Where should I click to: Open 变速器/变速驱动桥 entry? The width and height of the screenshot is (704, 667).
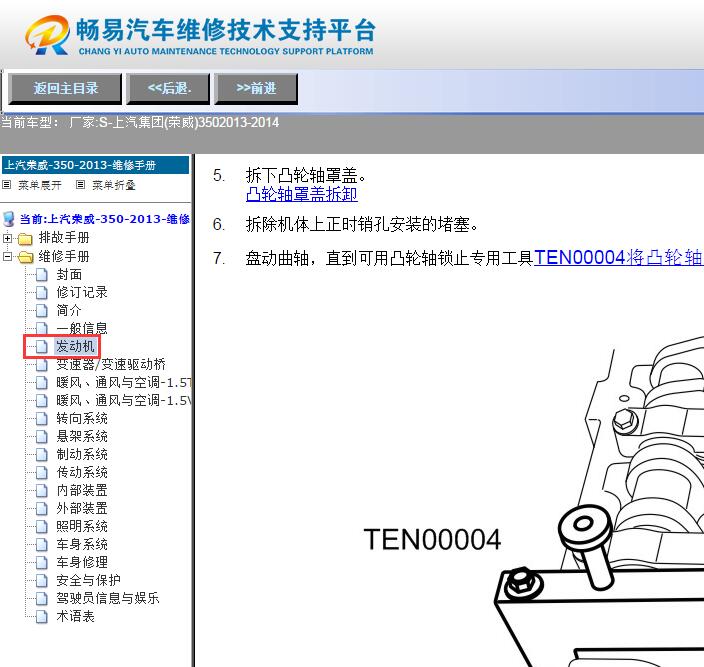point(111,364)
